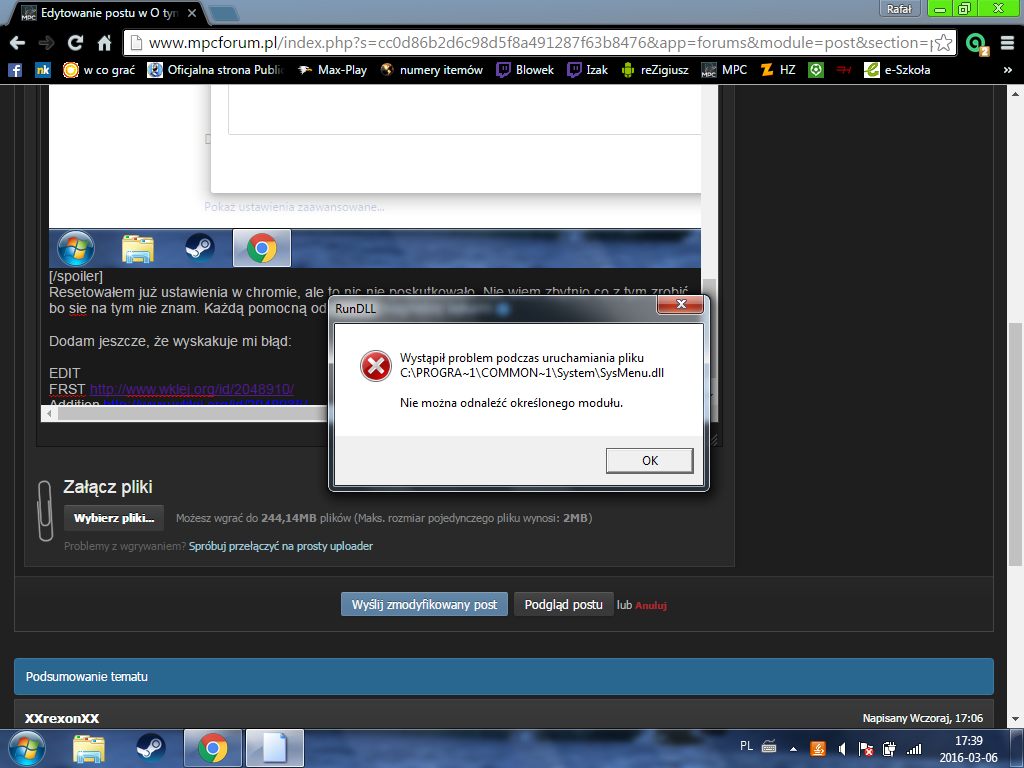Open the e-Szkoła bookmark

[897, 70]
